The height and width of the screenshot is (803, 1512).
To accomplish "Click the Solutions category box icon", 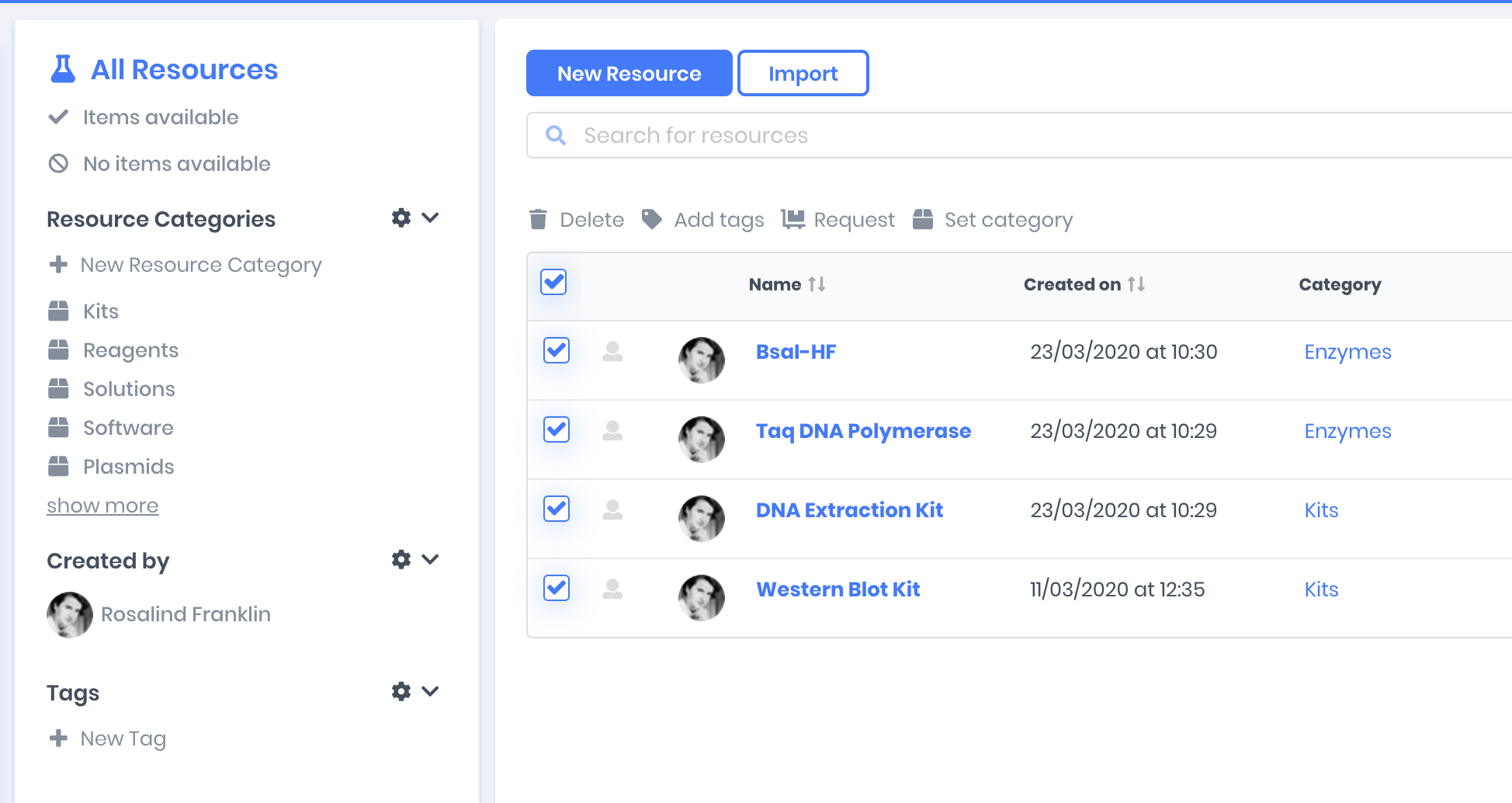I will point(58,389).
